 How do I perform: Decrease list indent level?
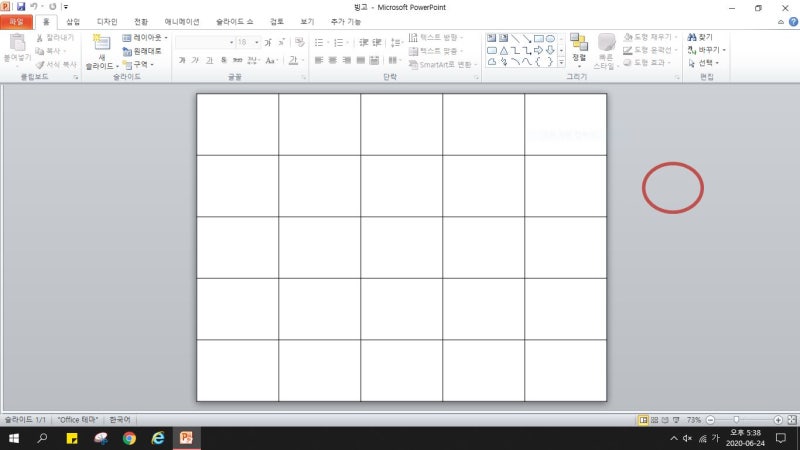(363, 42)
